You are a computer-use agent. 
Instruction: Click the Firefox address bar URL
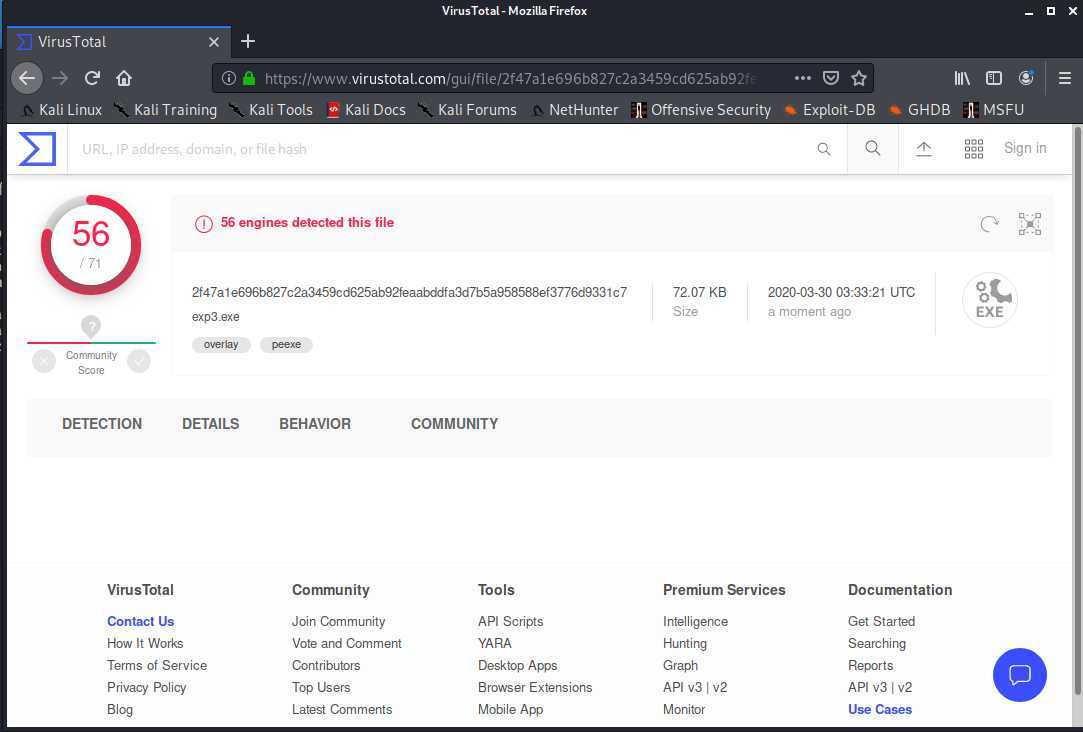click(511, 79)
